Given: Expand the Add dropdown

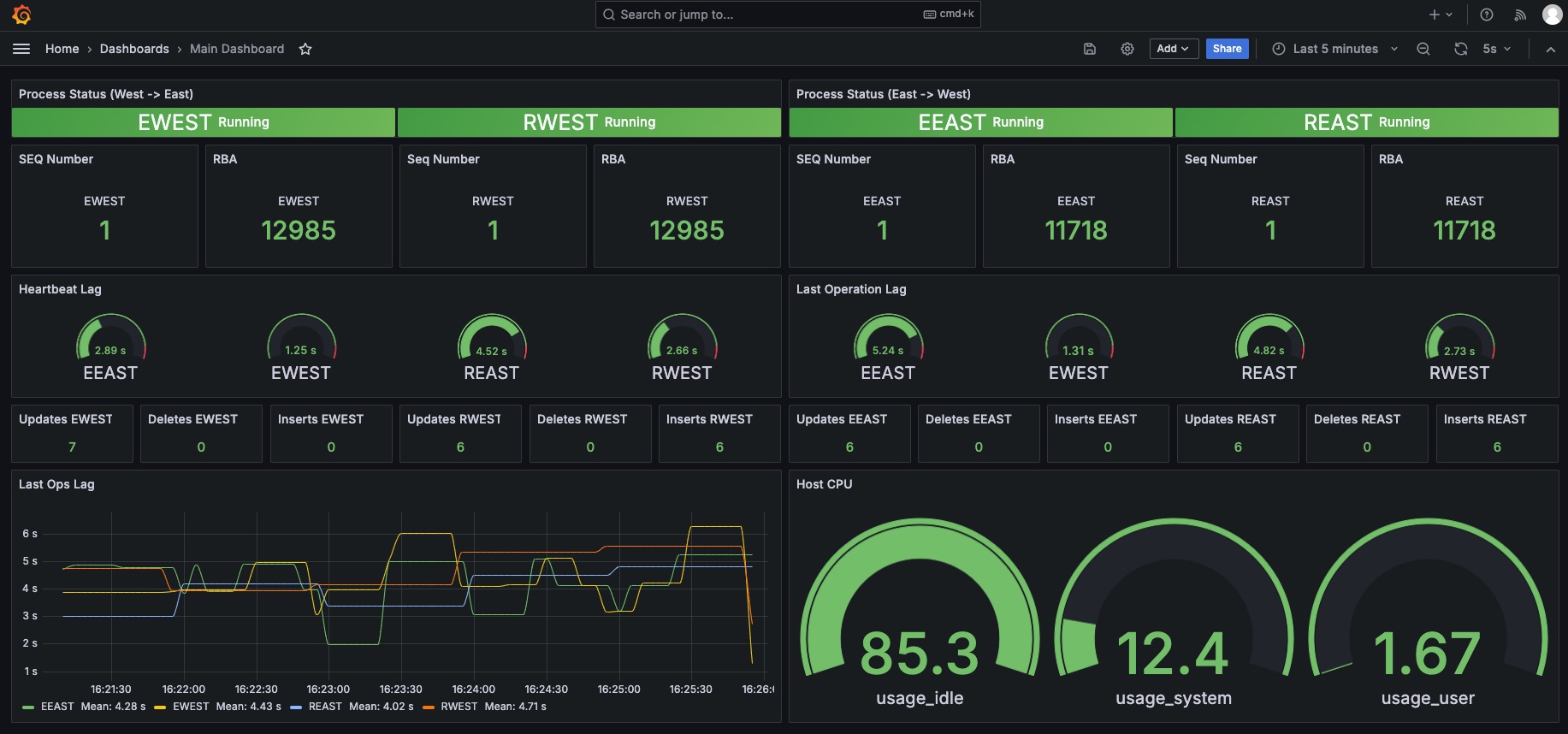Looking at the screenshot, I should 1173,49.
